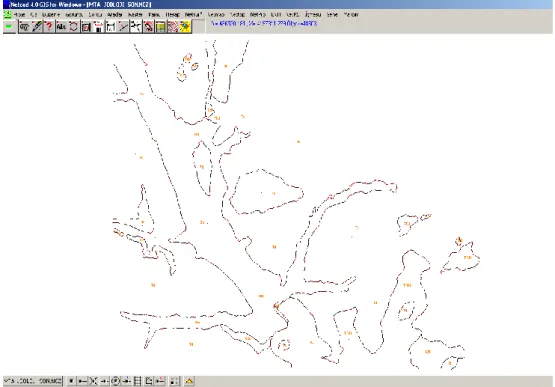Viewport: 555px width, 387px height.
Task: Click the active layer name box at bottom-left
Action: click(x=33, y=381)
